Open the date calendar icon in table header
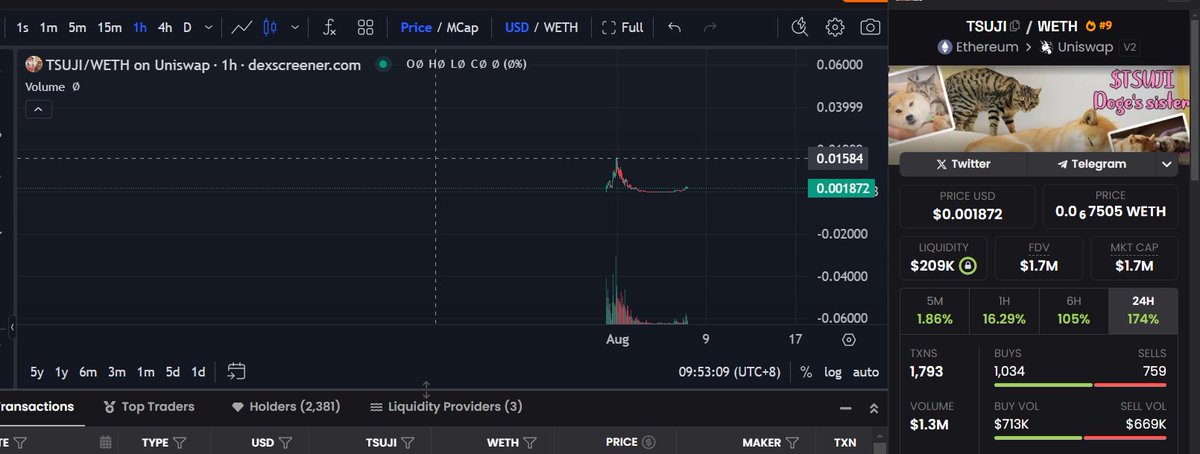Viewport: 1200px width, 454px height. [107, 442]
